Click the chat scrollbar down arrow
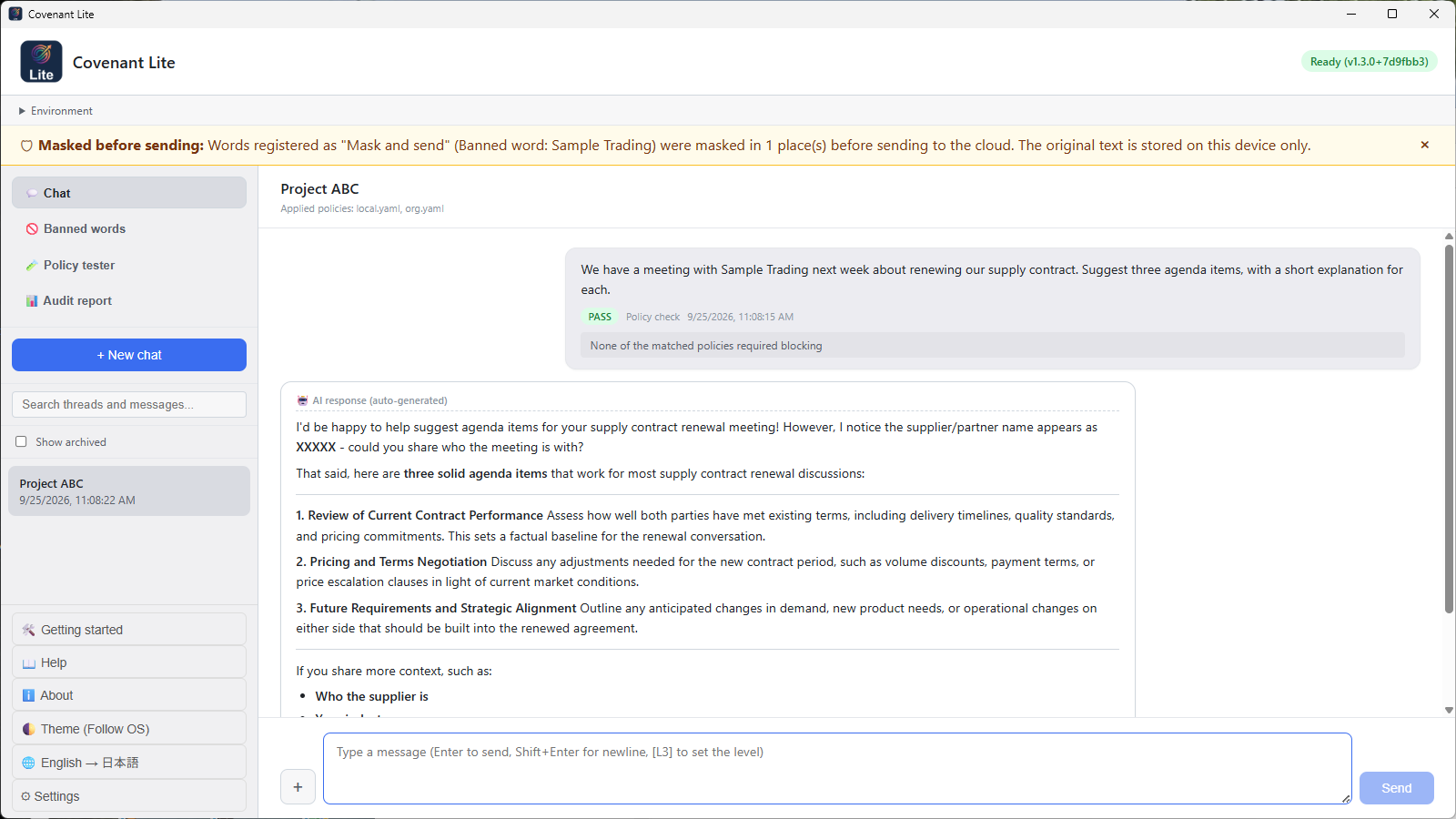The width and height of the screenshot is (1456, 819). click(x=1449, y=711)
